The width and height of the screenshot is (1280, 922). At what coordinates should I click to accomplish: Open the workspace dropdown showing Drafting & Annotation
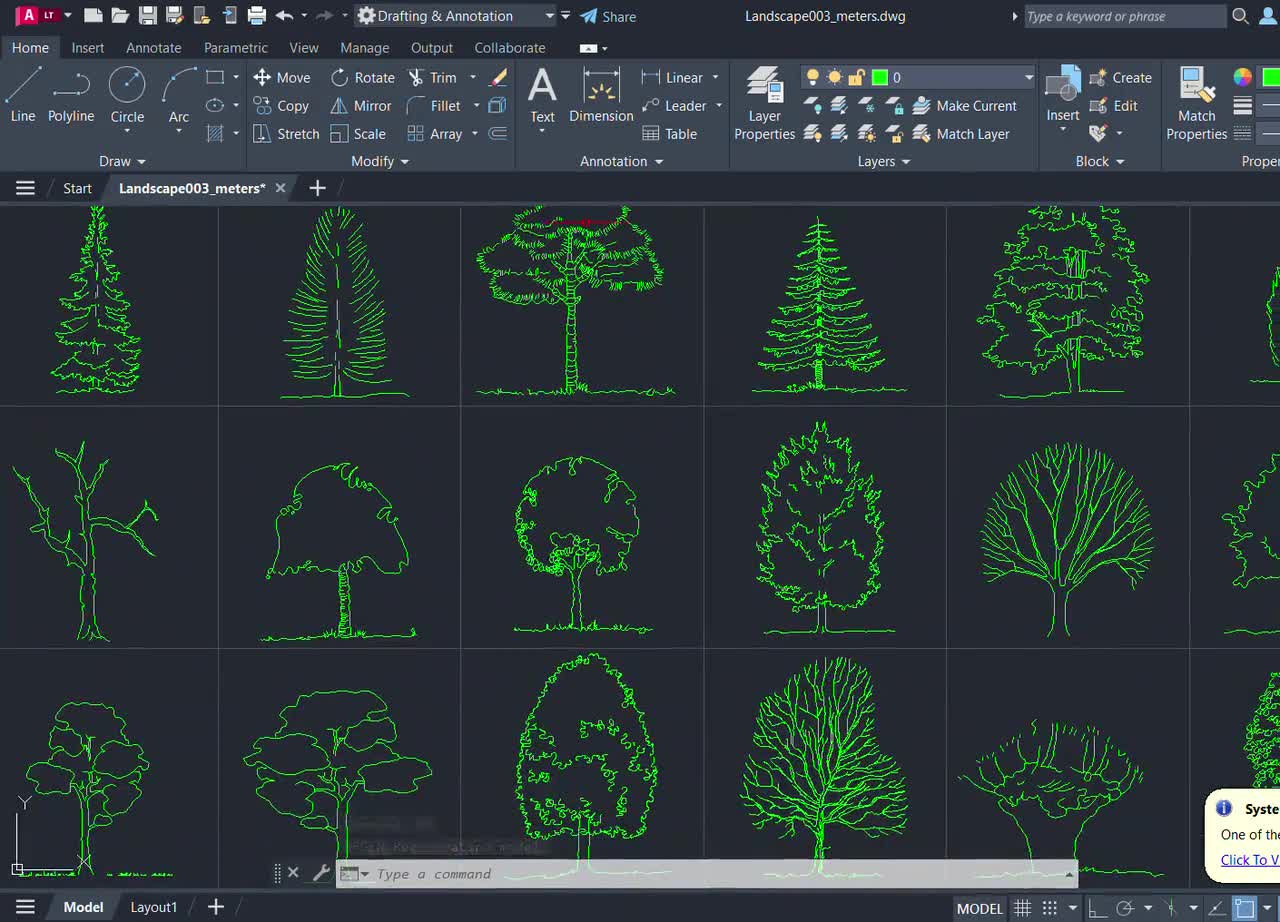point(547,16)
